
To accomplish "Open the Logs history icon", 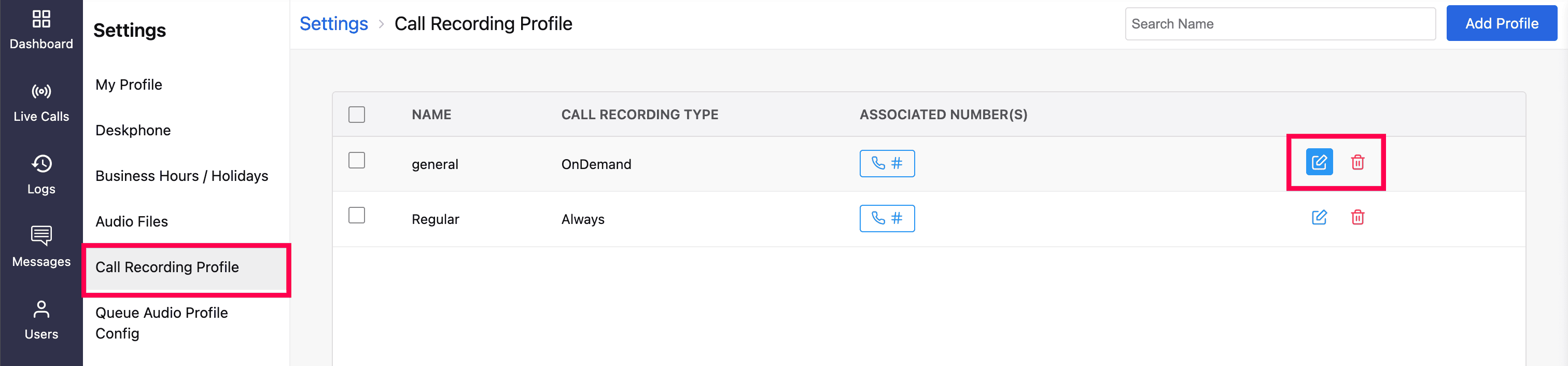I will 41,164.
